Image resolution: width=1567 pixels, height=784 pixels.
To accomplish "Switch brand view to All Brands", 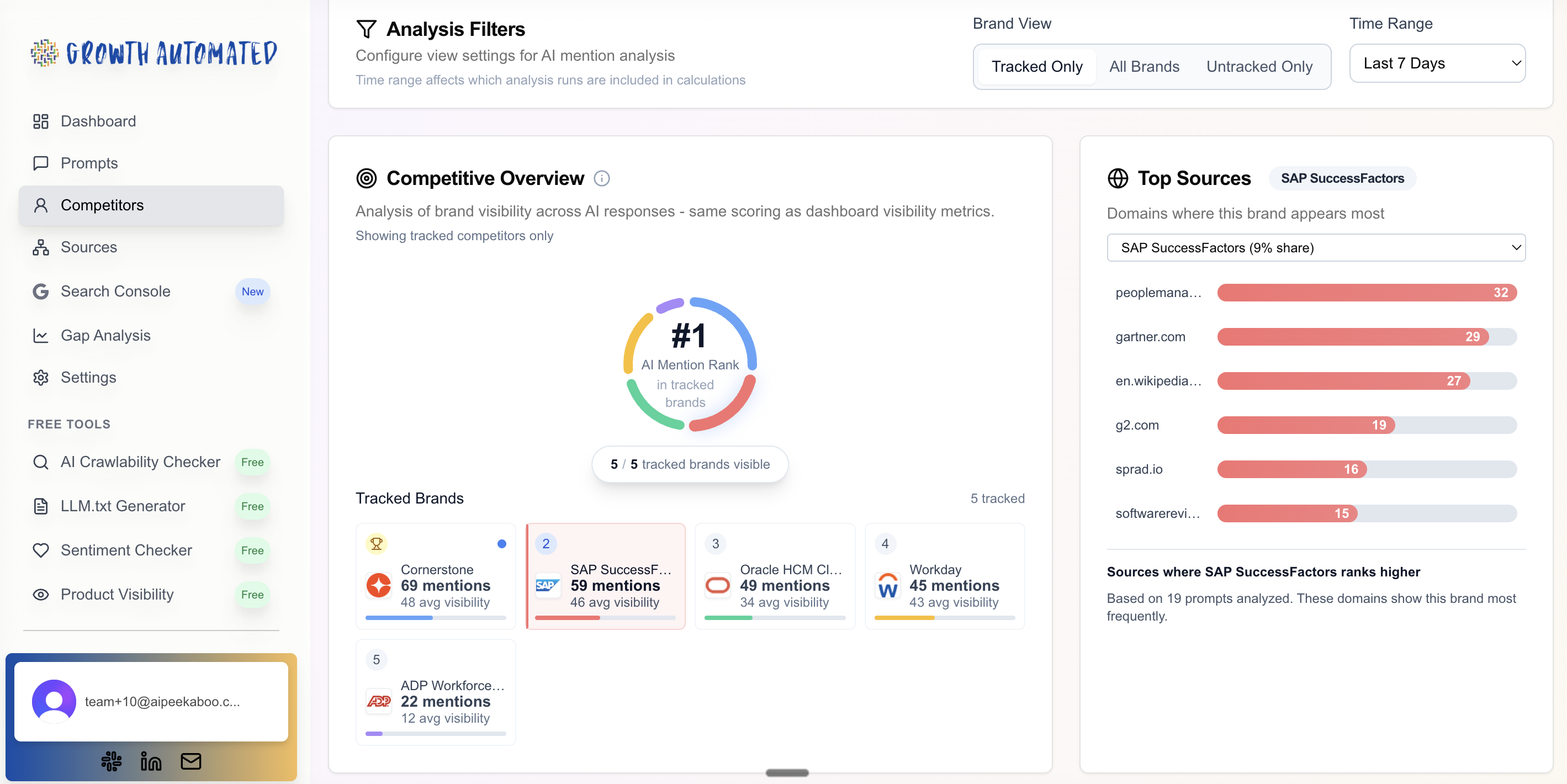I will [x=1144, y=66].
